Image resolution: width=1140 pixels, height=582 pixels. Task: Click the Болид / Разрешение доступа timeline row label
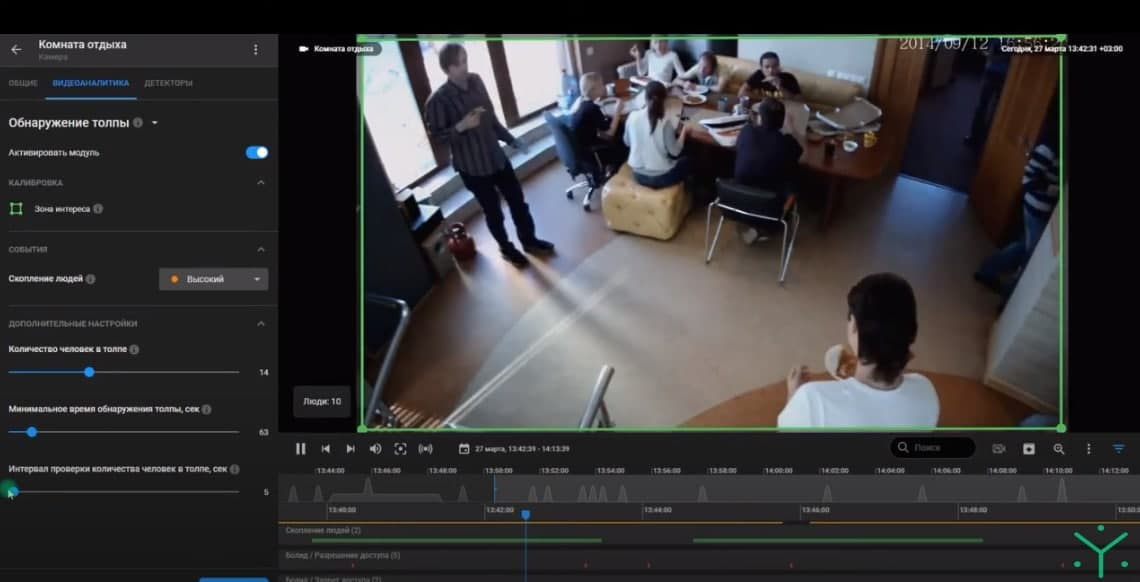(x=342, y=556)
